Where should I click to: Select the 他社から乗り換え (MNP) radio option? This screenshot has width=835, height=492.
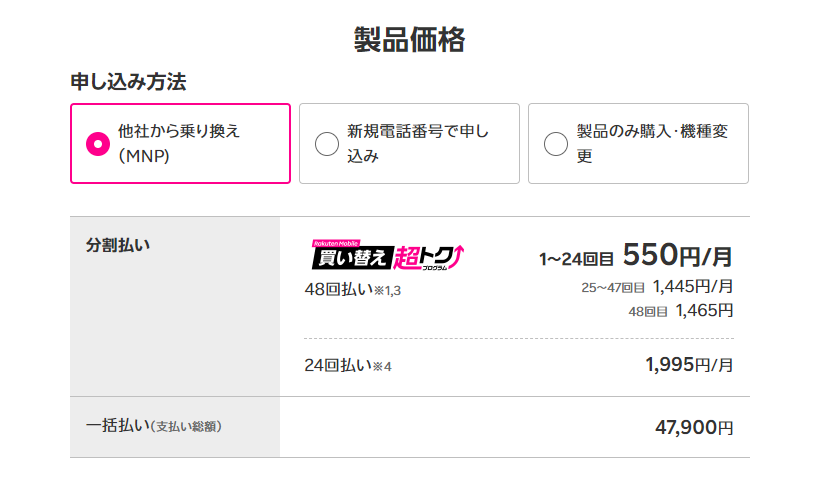click(x=98, y=144)
